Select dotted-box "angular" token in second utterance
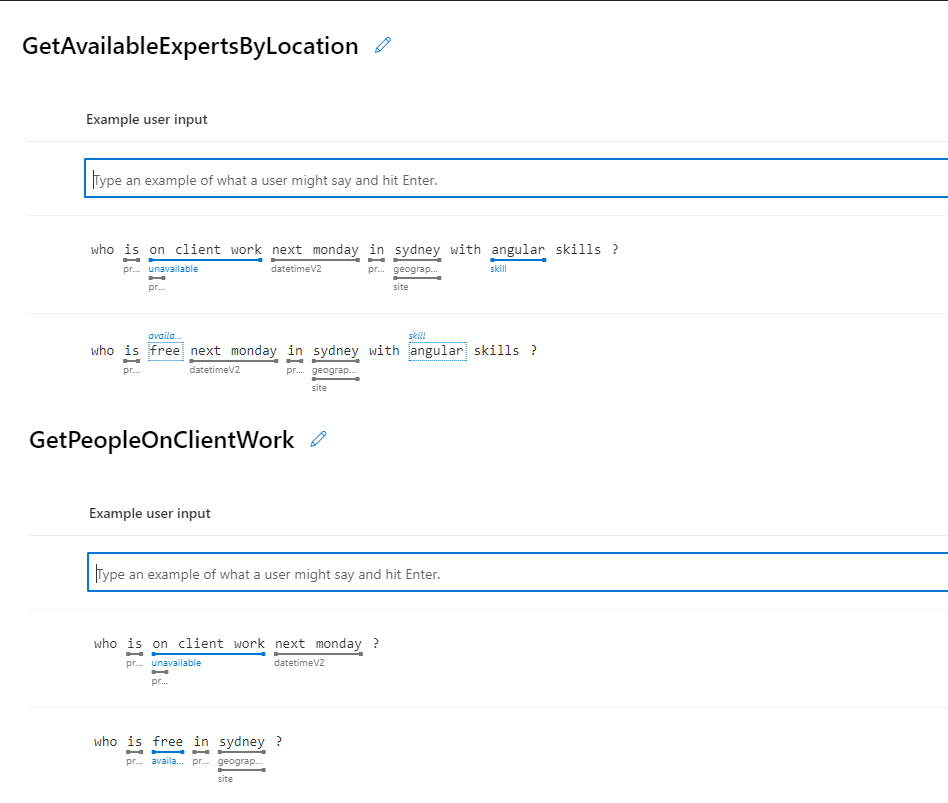Screen dimensions: 948x803 click(x=437, y=351)
